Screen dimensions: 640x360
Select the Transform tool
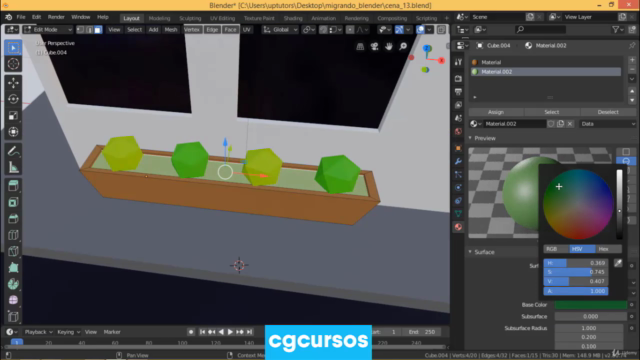13,132
